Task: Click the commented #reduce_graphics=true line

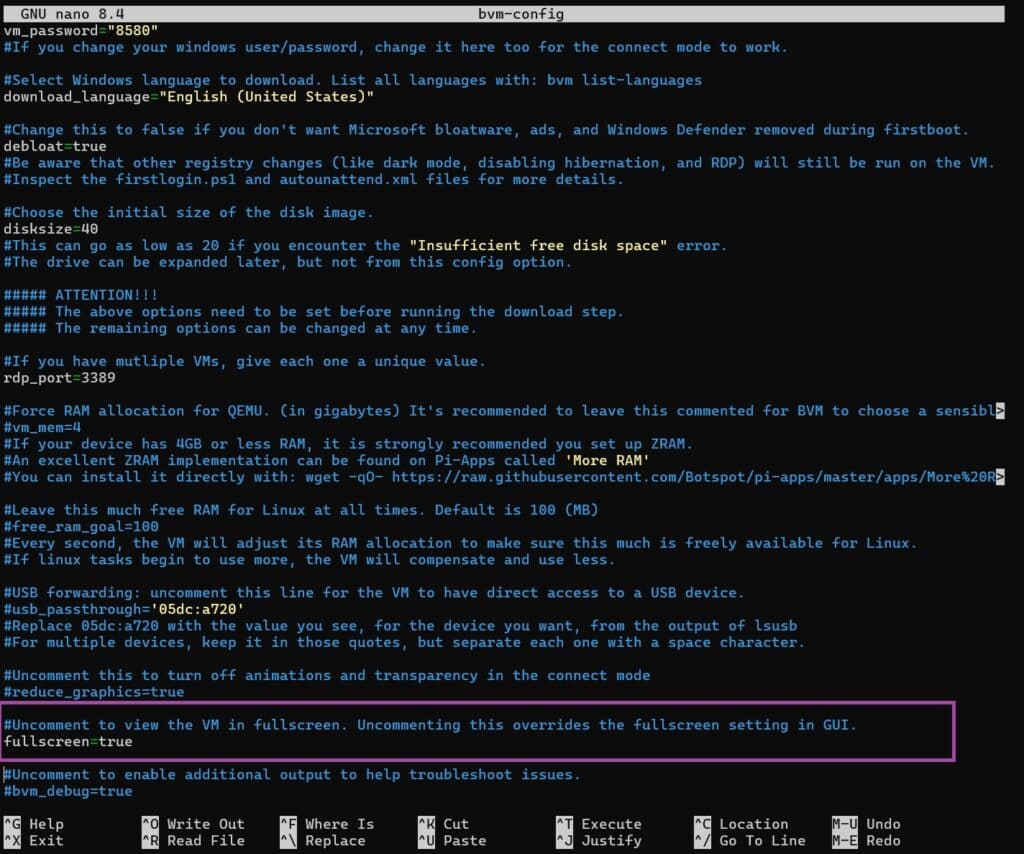Action: point(94,691)
